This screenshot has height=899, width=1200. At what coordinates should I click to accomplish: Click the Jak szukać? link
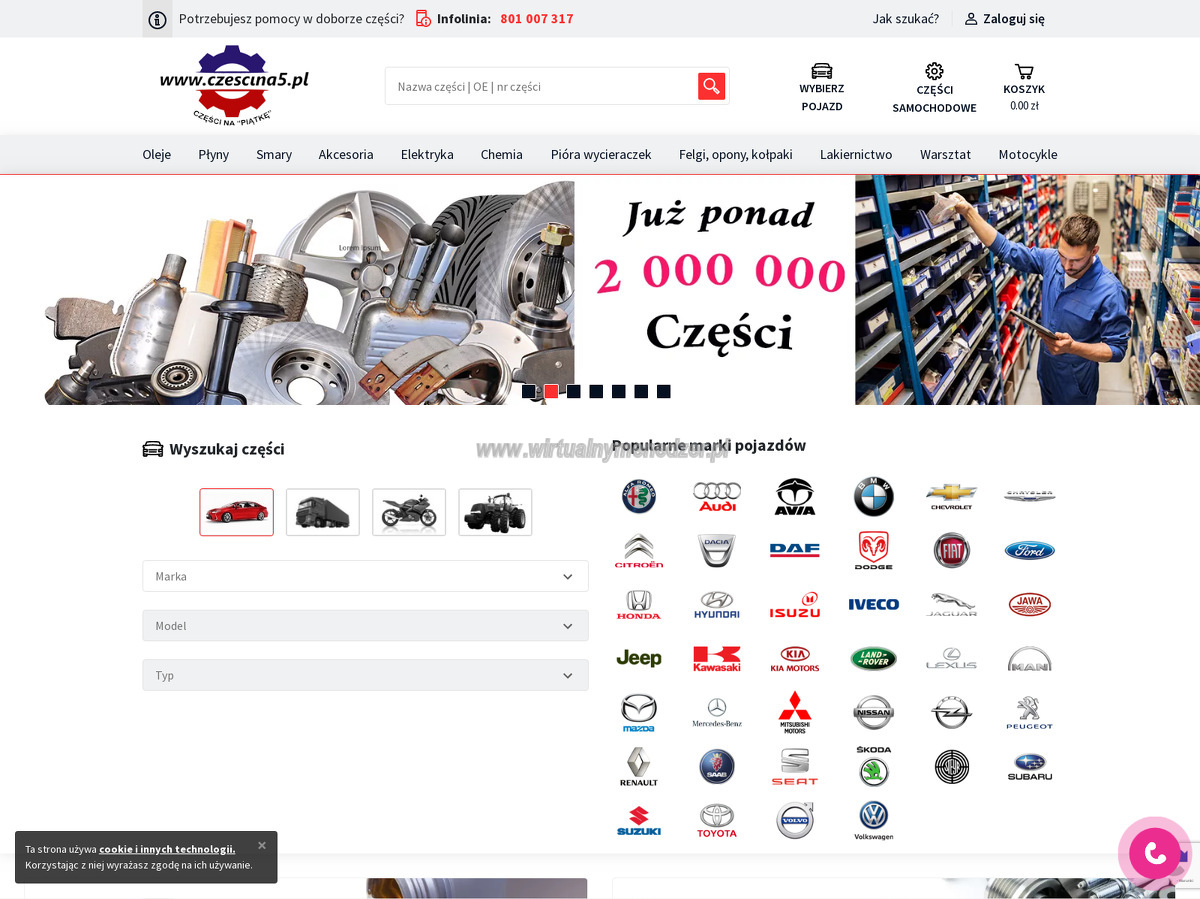pos(906,19)
